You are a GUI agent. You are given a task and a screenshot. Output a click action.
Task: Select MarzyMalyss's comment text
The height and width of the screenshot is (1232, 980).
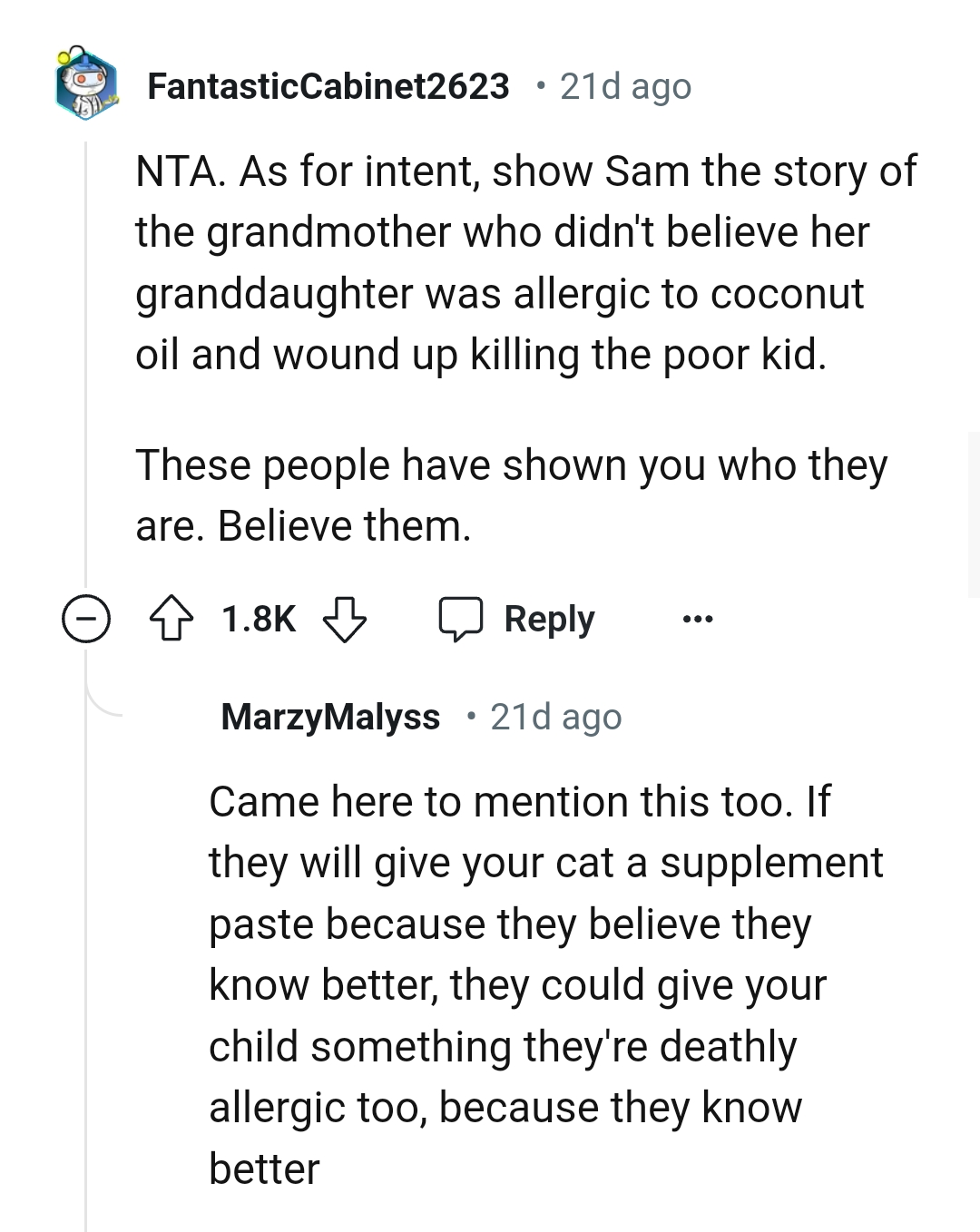click(544, 984)
